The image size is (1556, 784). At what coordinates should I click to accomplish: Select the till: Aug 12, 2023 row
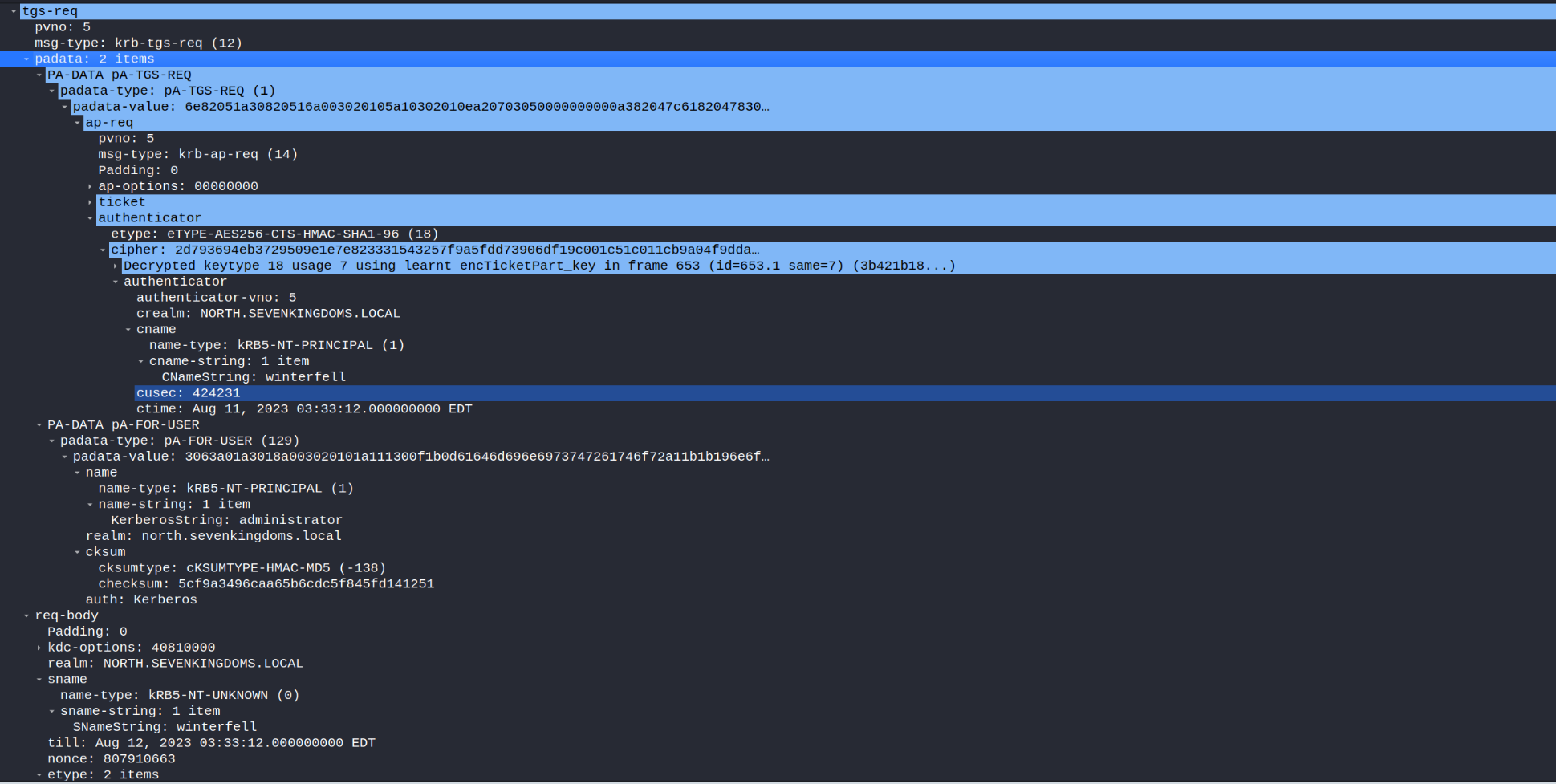click(x=210, y=743)
